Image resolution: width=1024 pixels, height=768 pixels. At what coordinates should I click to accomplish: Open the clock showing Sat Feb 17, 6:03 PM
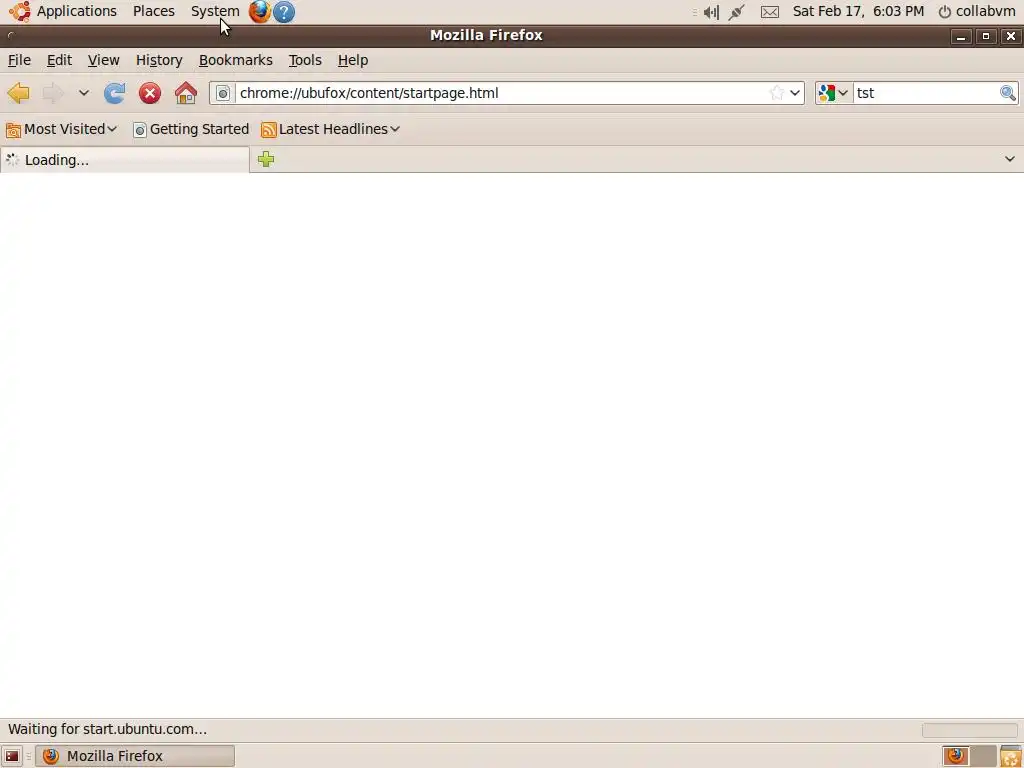click(x=858, y=11)
